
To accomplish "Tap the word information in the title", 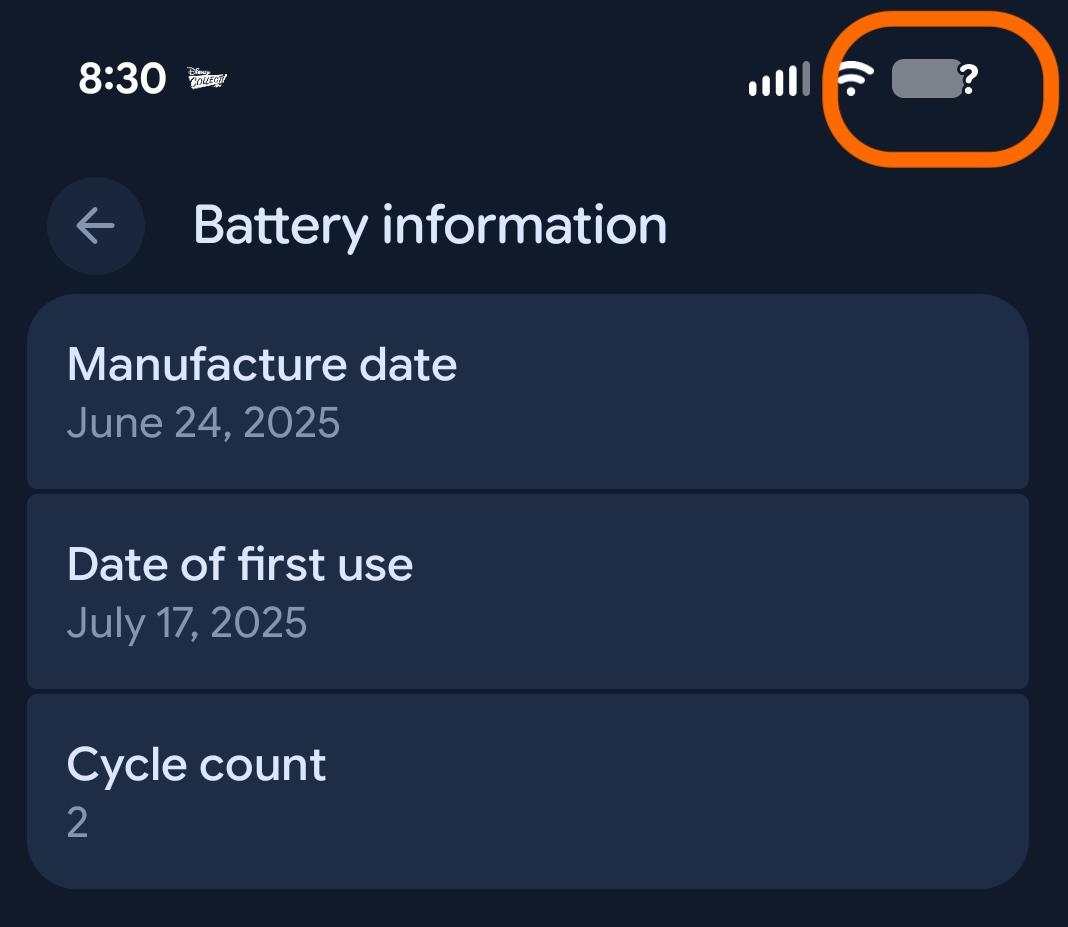I will click(x=525, y=225).
